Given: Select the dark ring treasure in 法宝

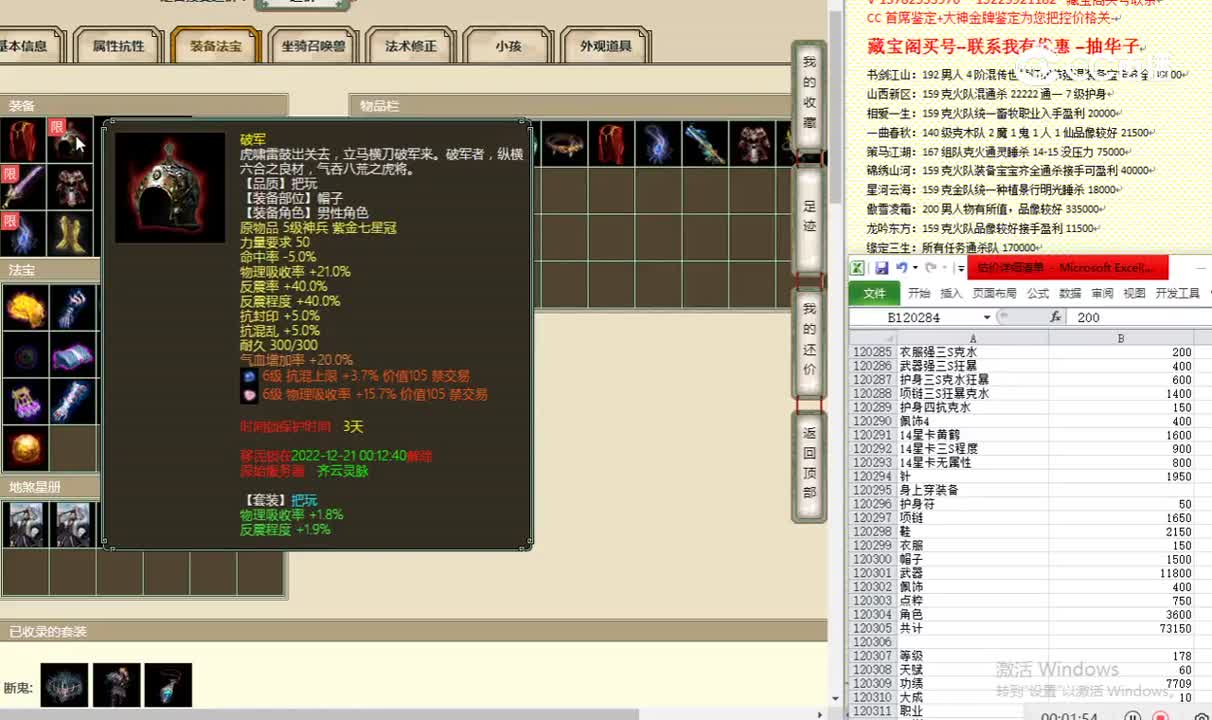Looking at the screenshot, I should click(x=25, y=355).
